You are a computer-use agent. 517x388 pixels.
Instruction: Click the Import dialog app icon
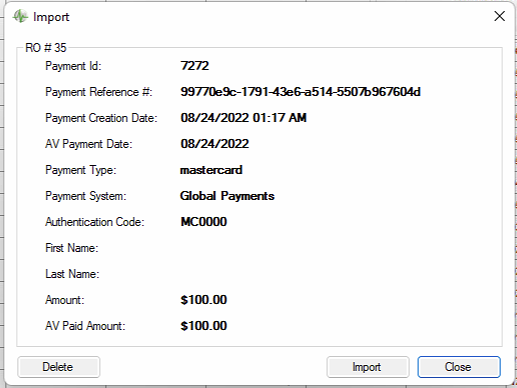coord(20,16)
